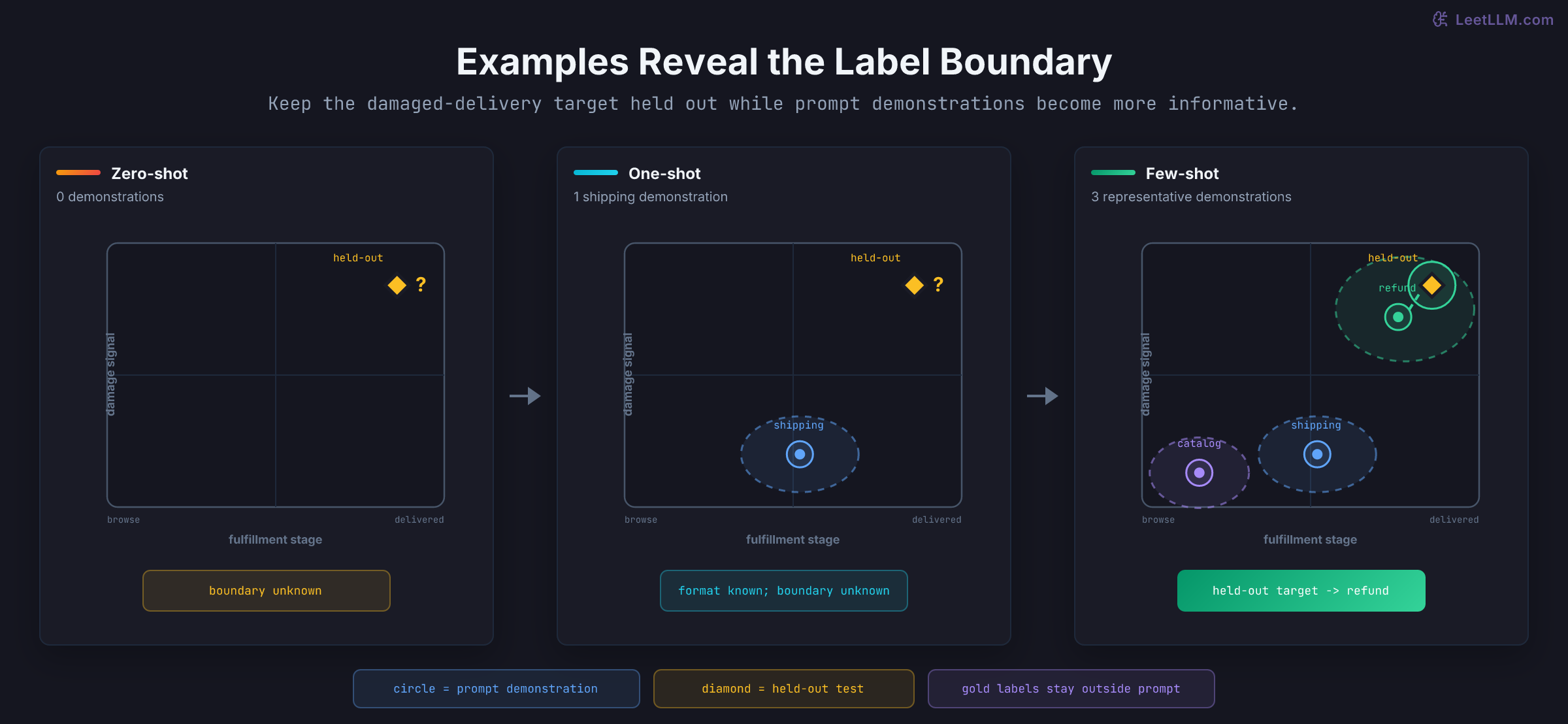This screenshot has width=1568, height=724.
Task: Click "browse" axis tick in Zero-shot chart
Action: pyautogui.click(x=123, y=519)
